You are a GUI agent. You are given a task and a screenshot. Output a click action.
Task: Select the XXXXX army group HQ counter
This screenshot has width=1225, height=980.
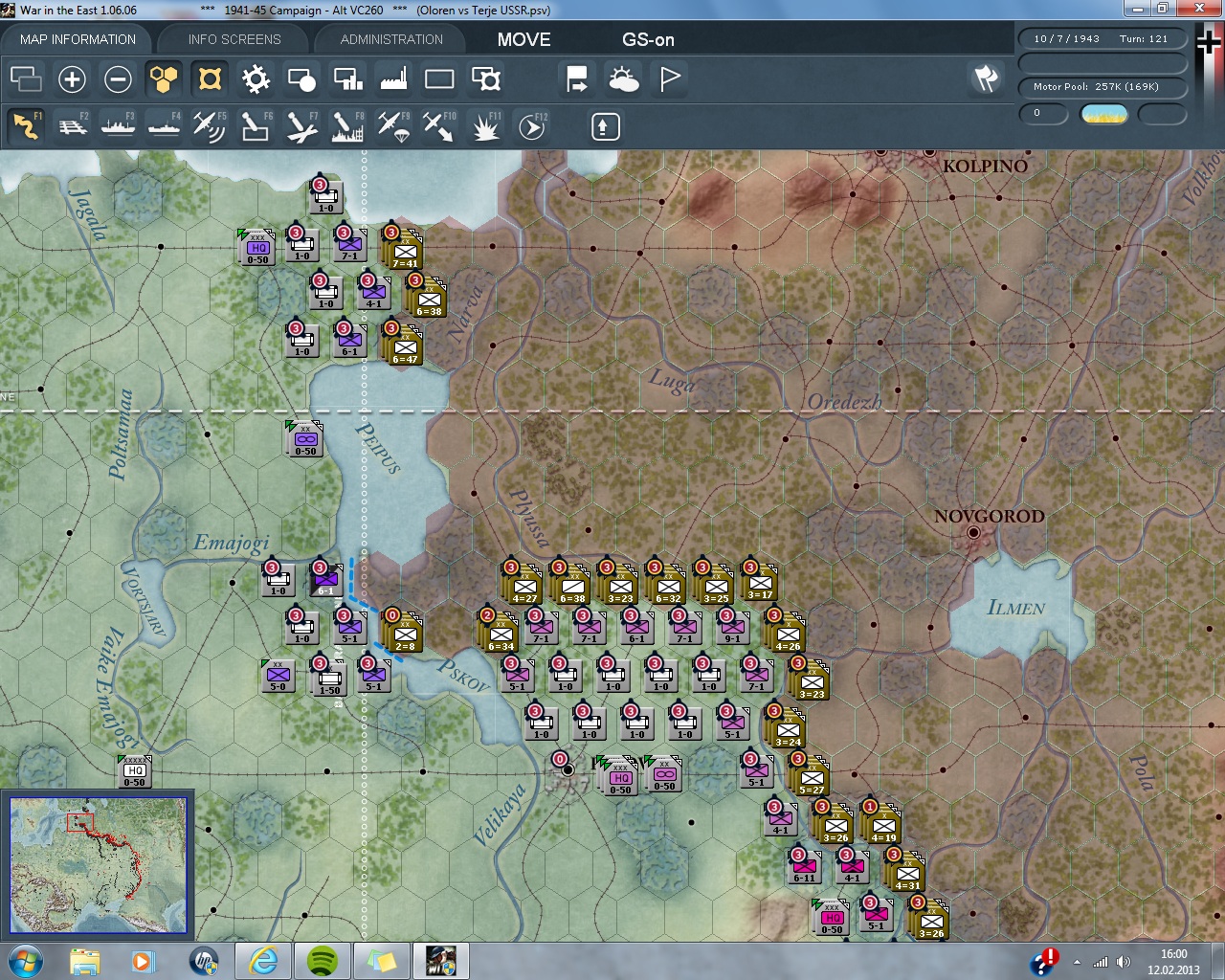(134, 770)
